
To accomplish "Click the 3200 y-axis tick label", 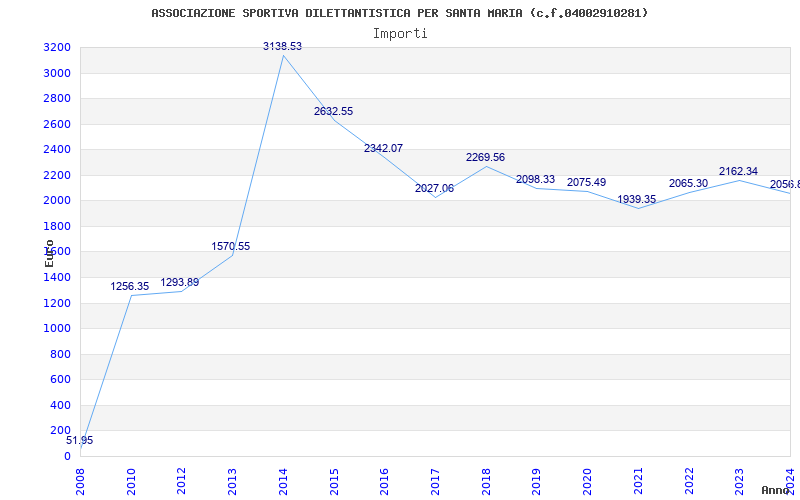I will click(x=58, y=47).
